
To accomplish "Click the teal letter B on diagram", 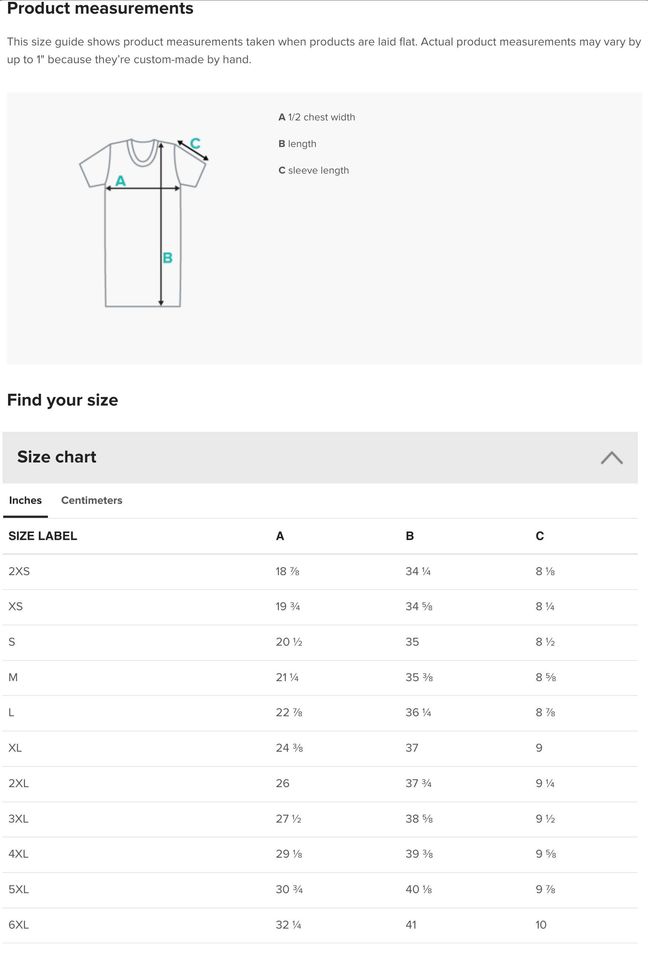I will [x=167, y=258].
